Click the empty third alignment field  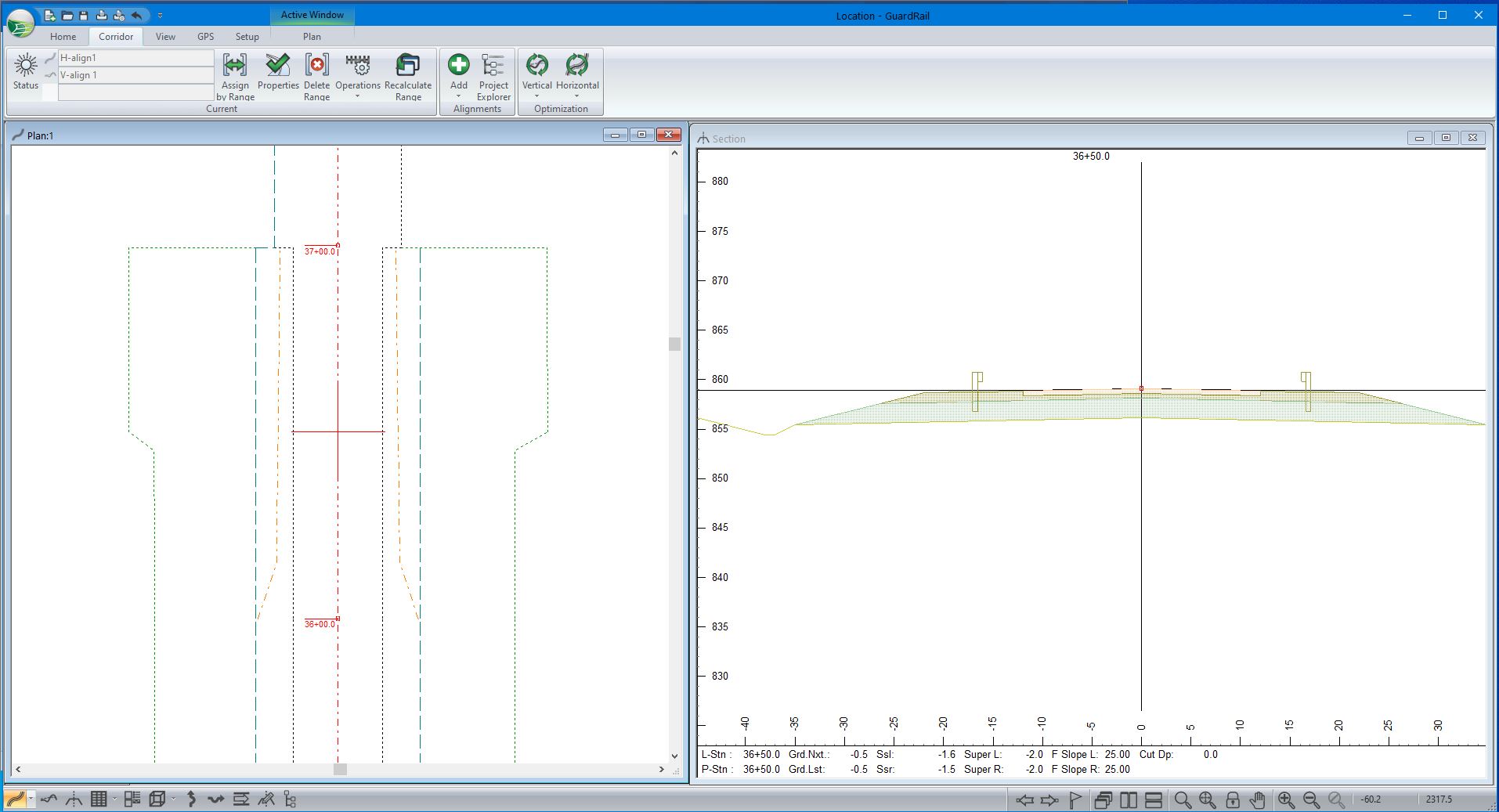[x=136, y=92]
